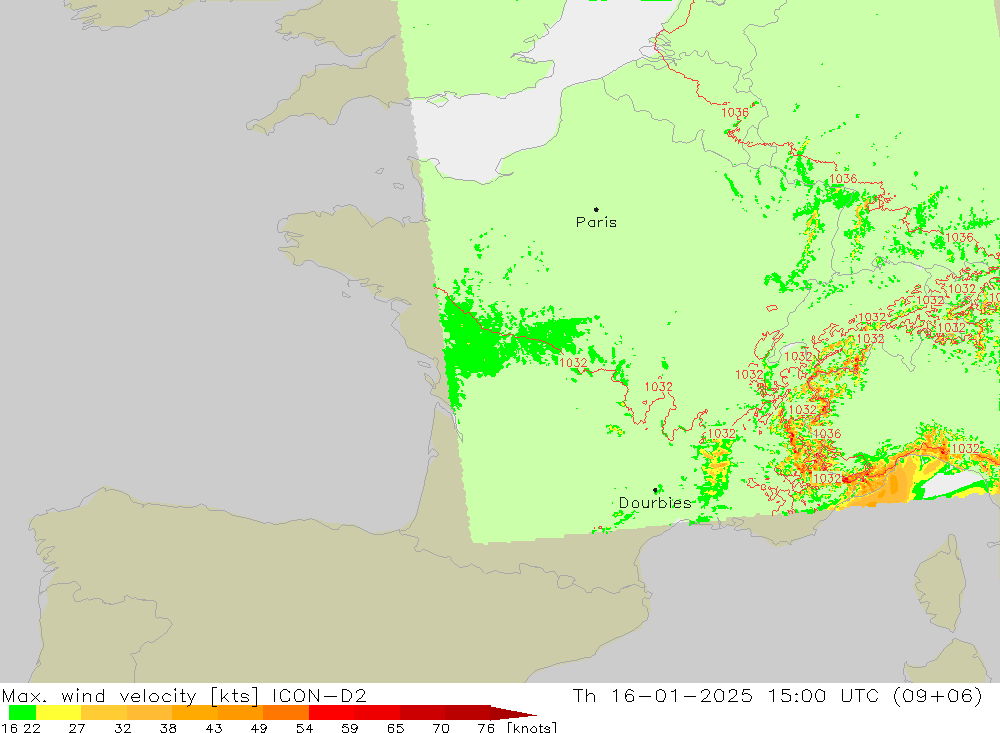Click the ICON-D2 model name text
The width and height of the screenshot is (1000, 733).
pyautogui.click(x=319, y=695)
